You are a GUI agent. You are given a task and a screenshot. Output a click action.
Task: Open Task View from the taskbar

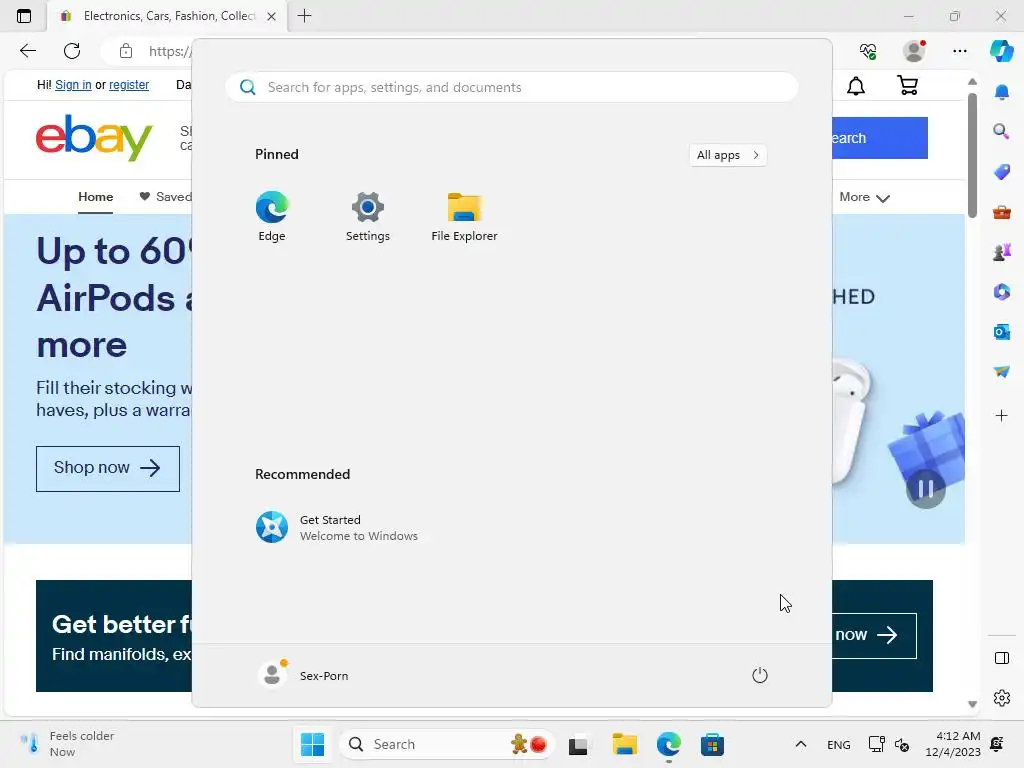pyautogui.click(x=578, y=744)
